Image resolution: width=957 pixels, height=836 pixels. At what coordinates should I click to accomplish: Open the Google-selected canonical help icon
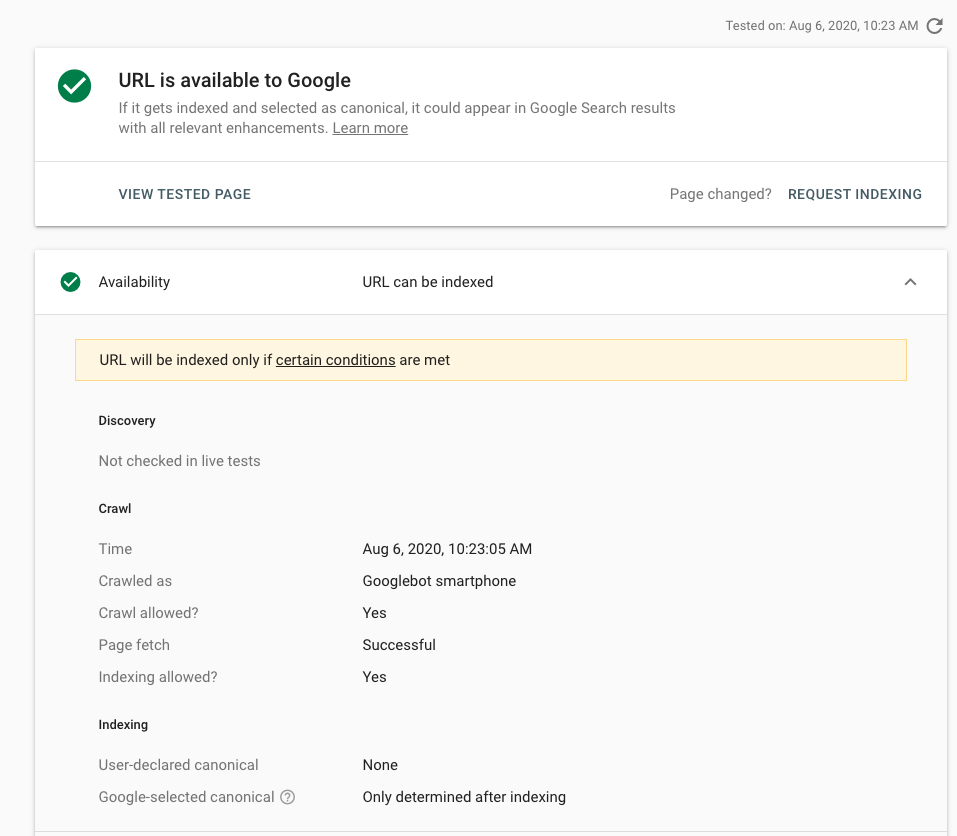(x=287, y=797)
